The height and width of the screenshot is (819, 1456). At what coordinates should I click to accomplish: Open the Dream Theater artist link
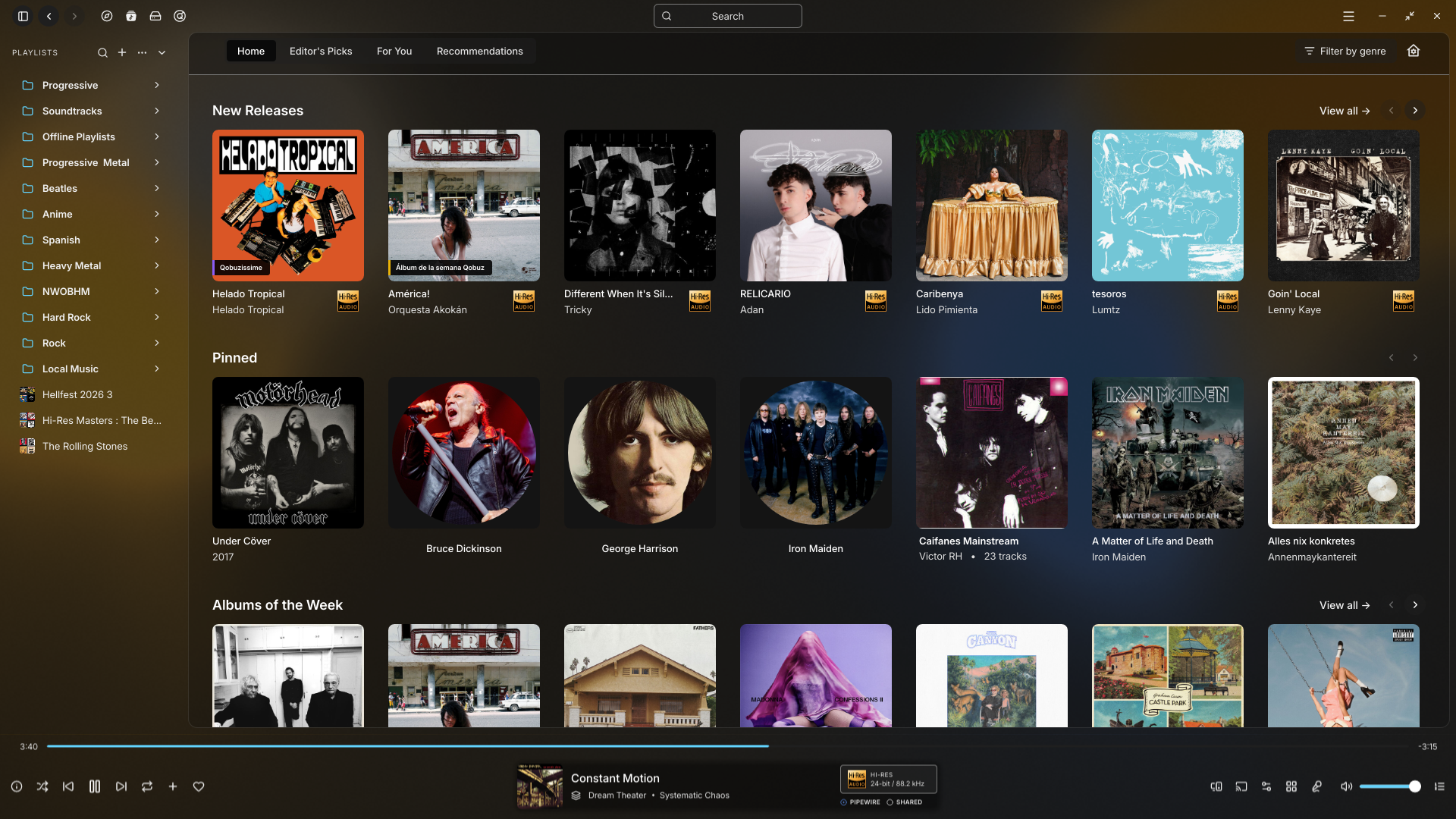coord(617,795)
